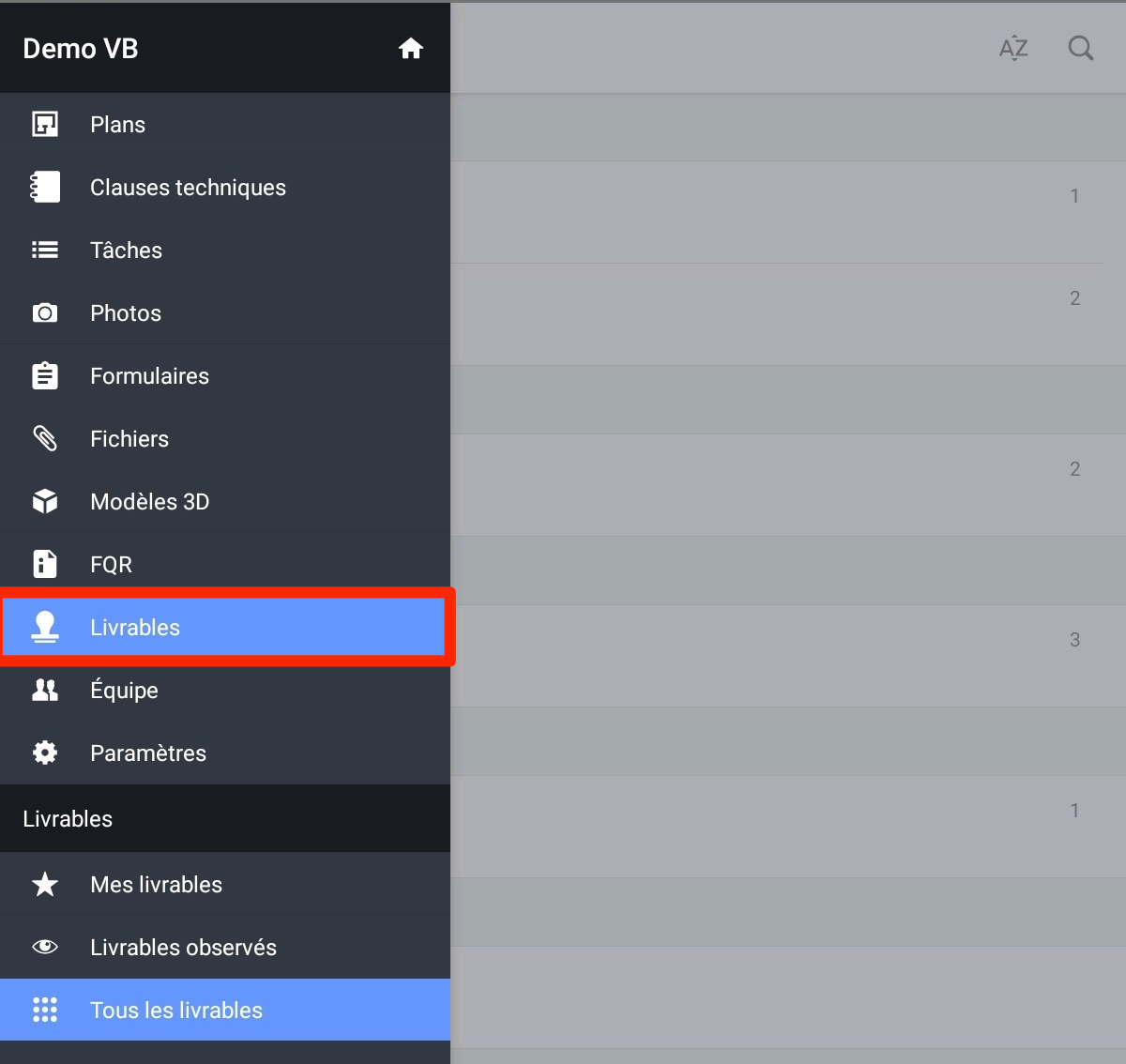Click the Livrables stamp icon
The image size is (1126, 1064).
45,627
